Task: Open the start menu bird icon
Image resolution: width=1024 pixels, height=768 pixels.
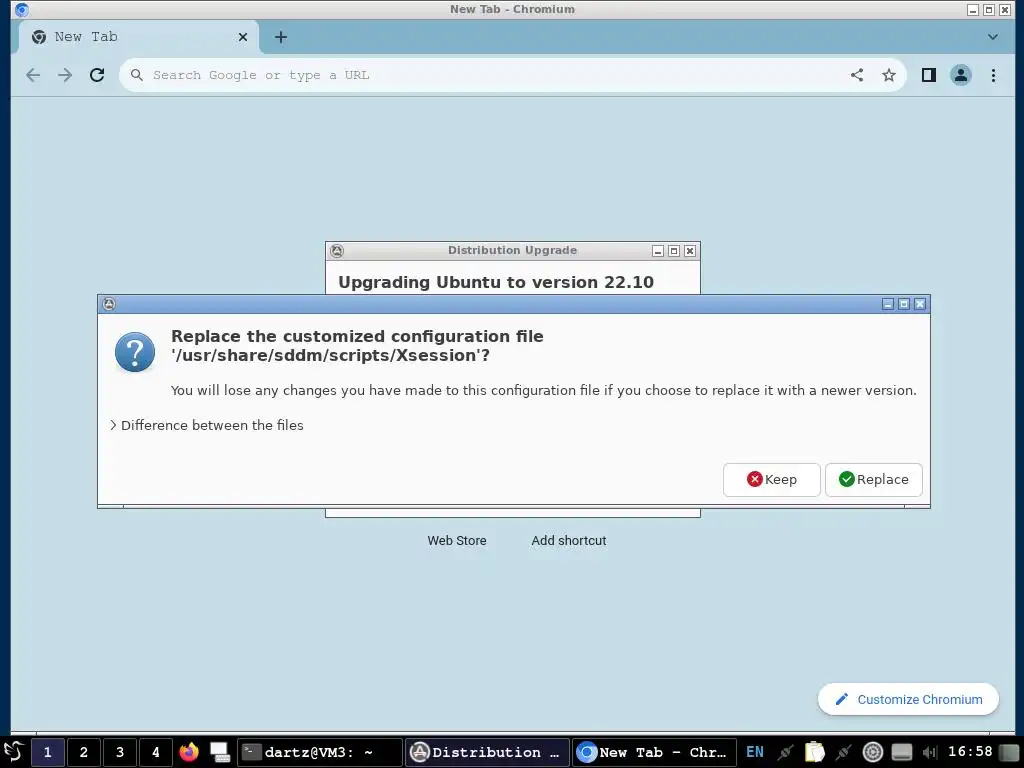Action: pyautogui.click(x=14, y=752)
